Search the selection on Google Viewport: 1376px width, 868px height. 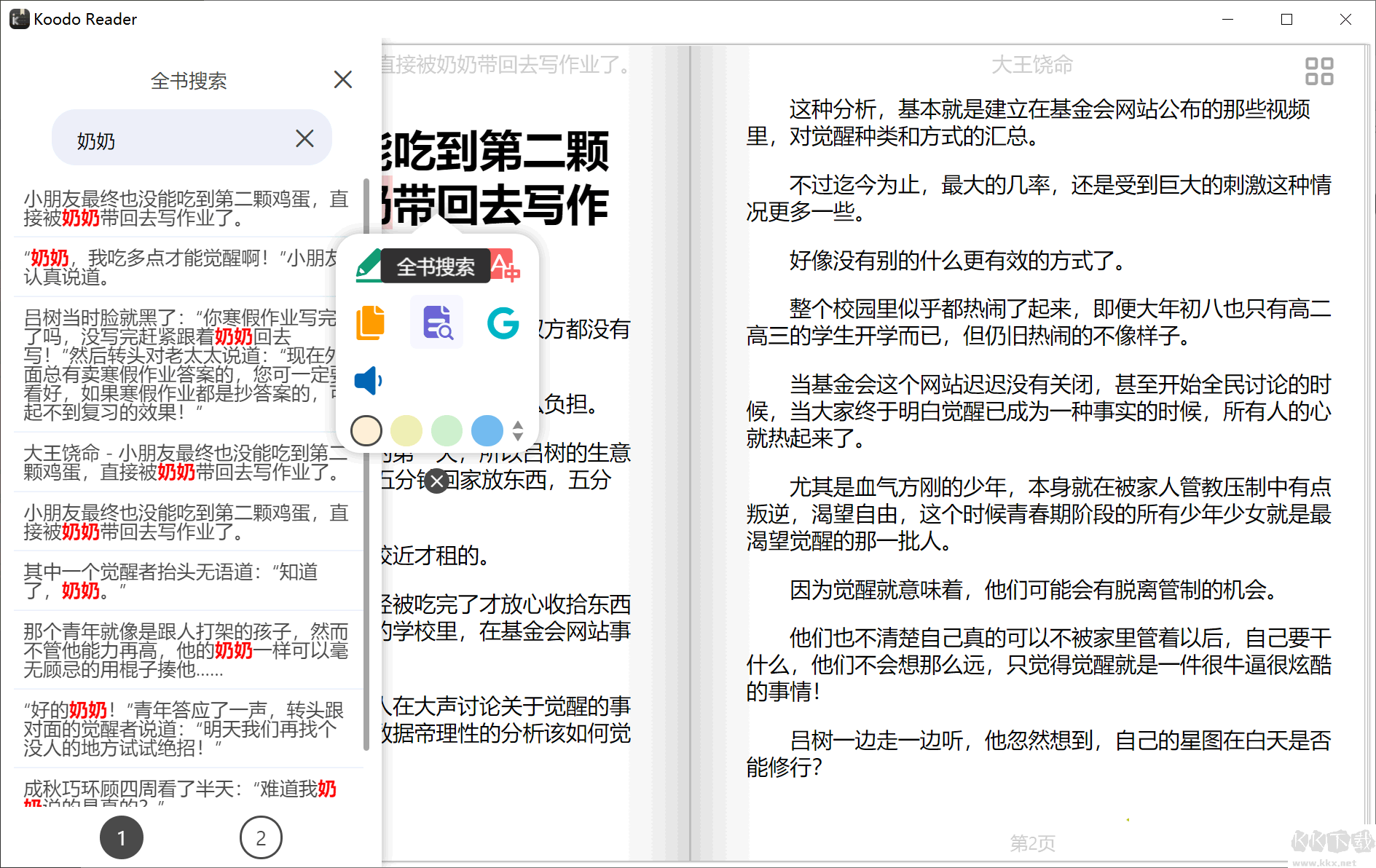point(502,323)
